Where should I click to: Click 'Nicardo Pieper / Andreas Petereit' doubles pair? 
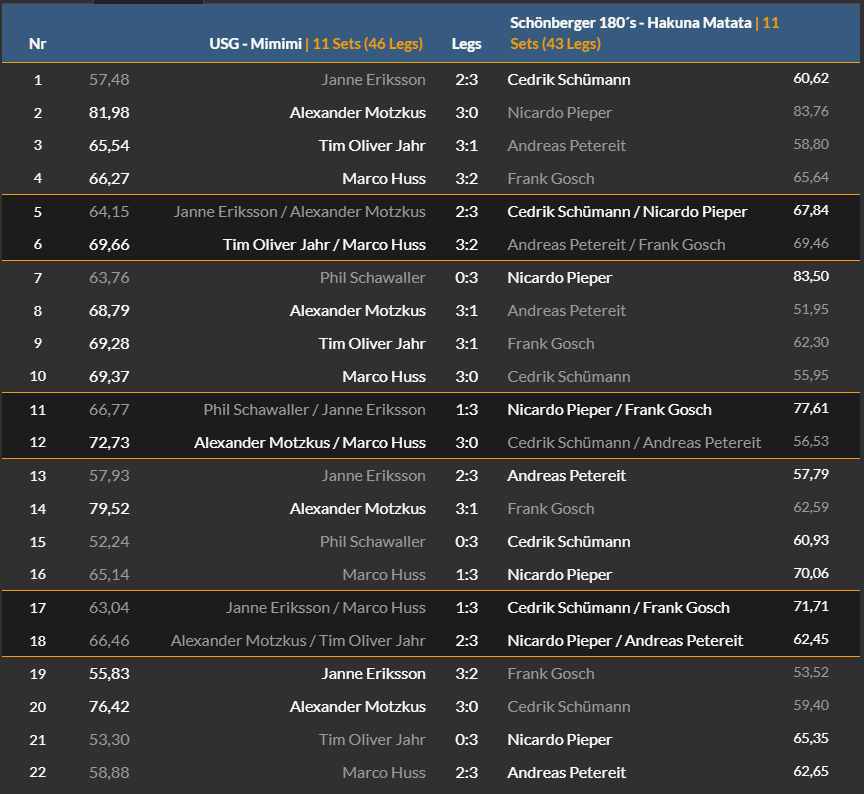(625, 641)
